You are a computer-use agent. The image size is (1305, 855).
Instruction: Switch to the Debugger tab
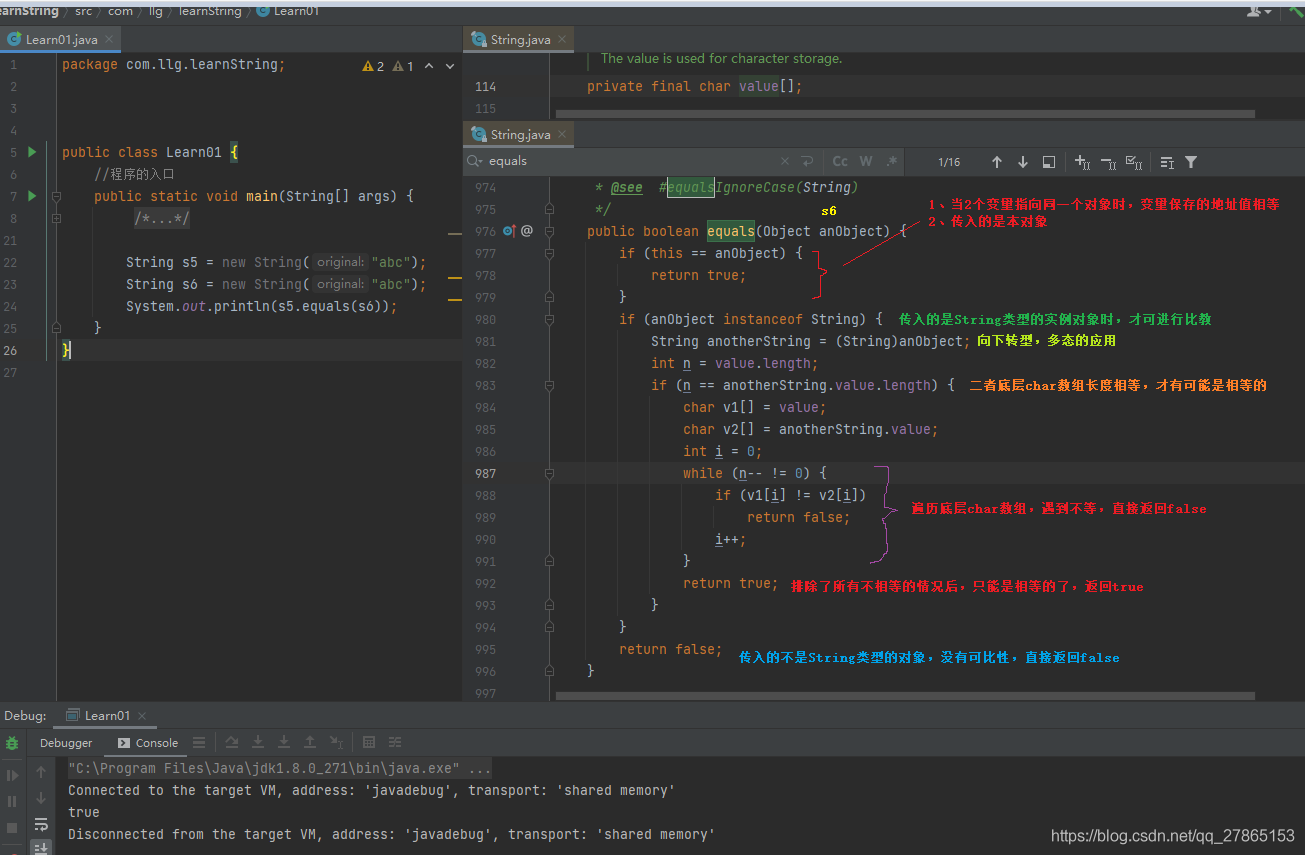(x=66, y=743)
